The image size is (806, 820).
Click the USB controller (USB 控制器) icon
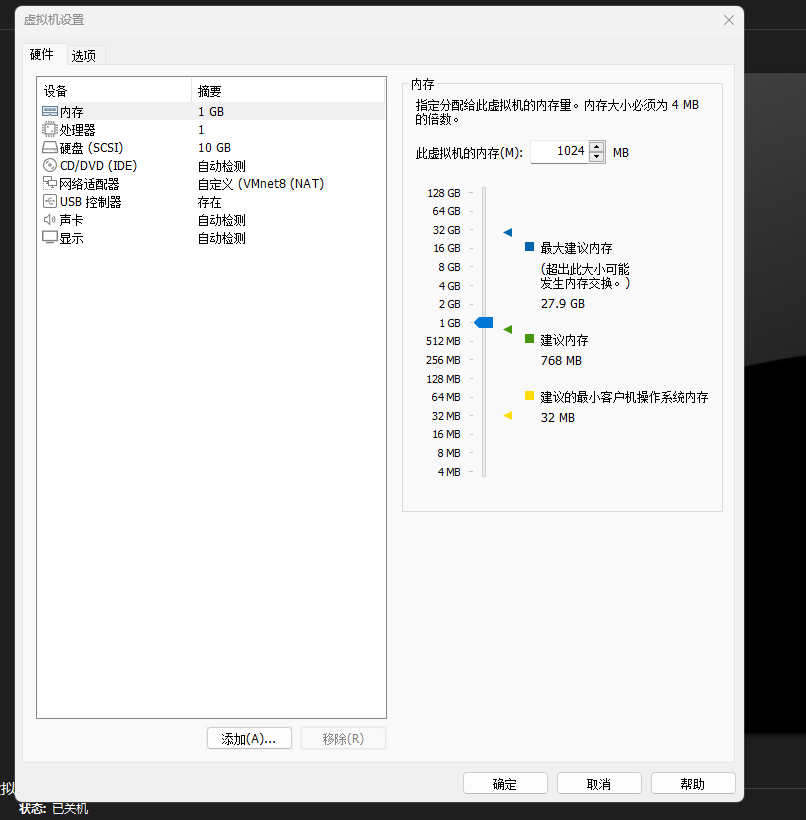(x=50, y=201)
